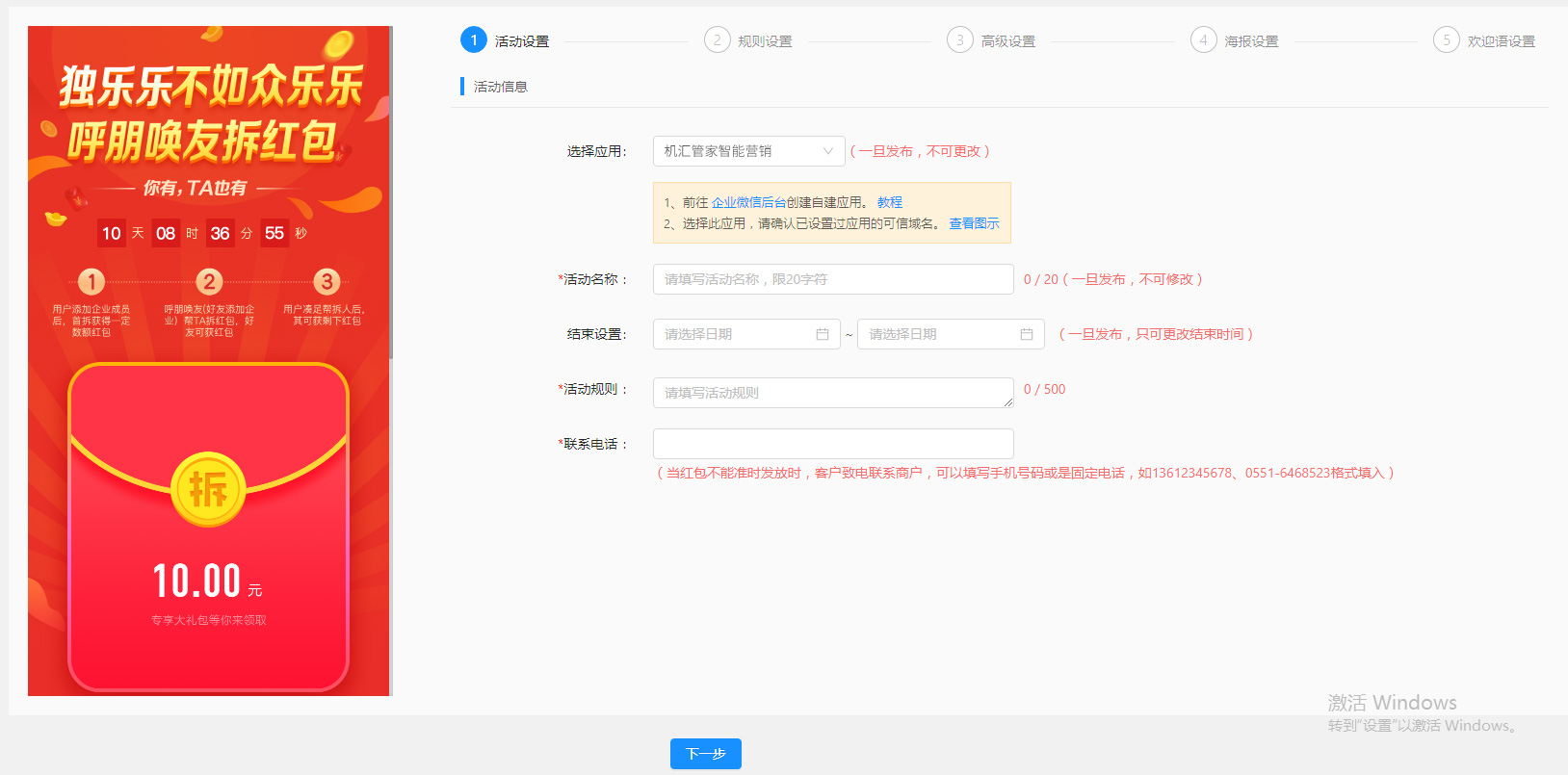Click the step 5 circle for 欢迎语设置

pos(1447,39)
